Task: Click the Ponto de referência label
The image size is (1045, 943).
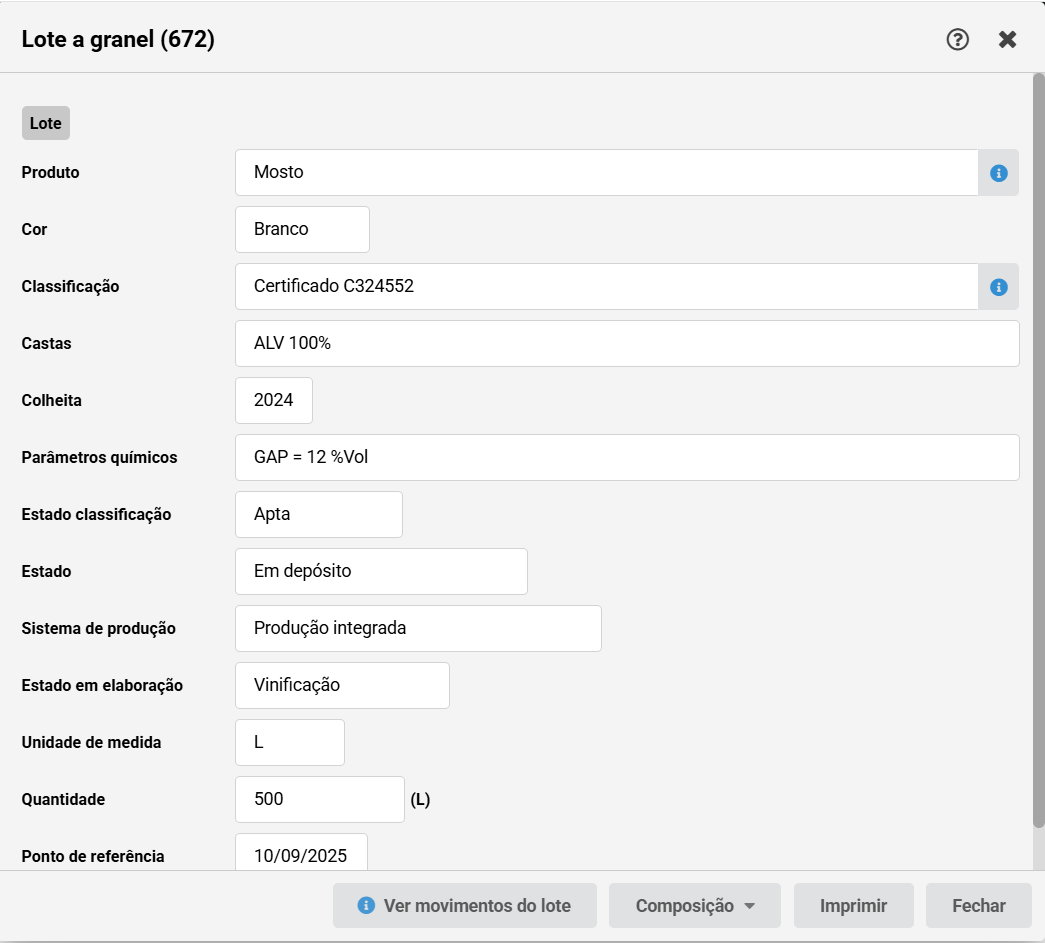Action: point(93,856)
